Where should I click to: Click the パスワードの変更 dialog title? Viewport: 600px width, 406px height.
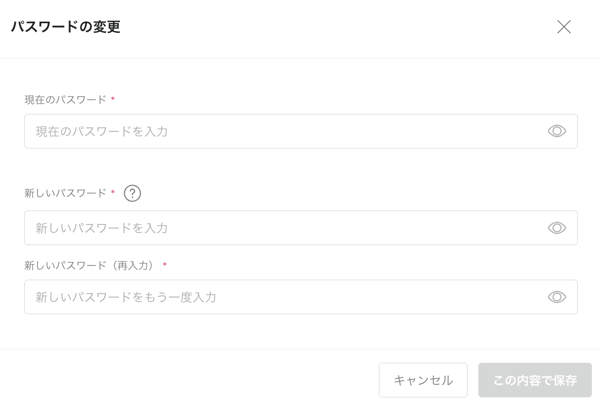pos(65,27)
